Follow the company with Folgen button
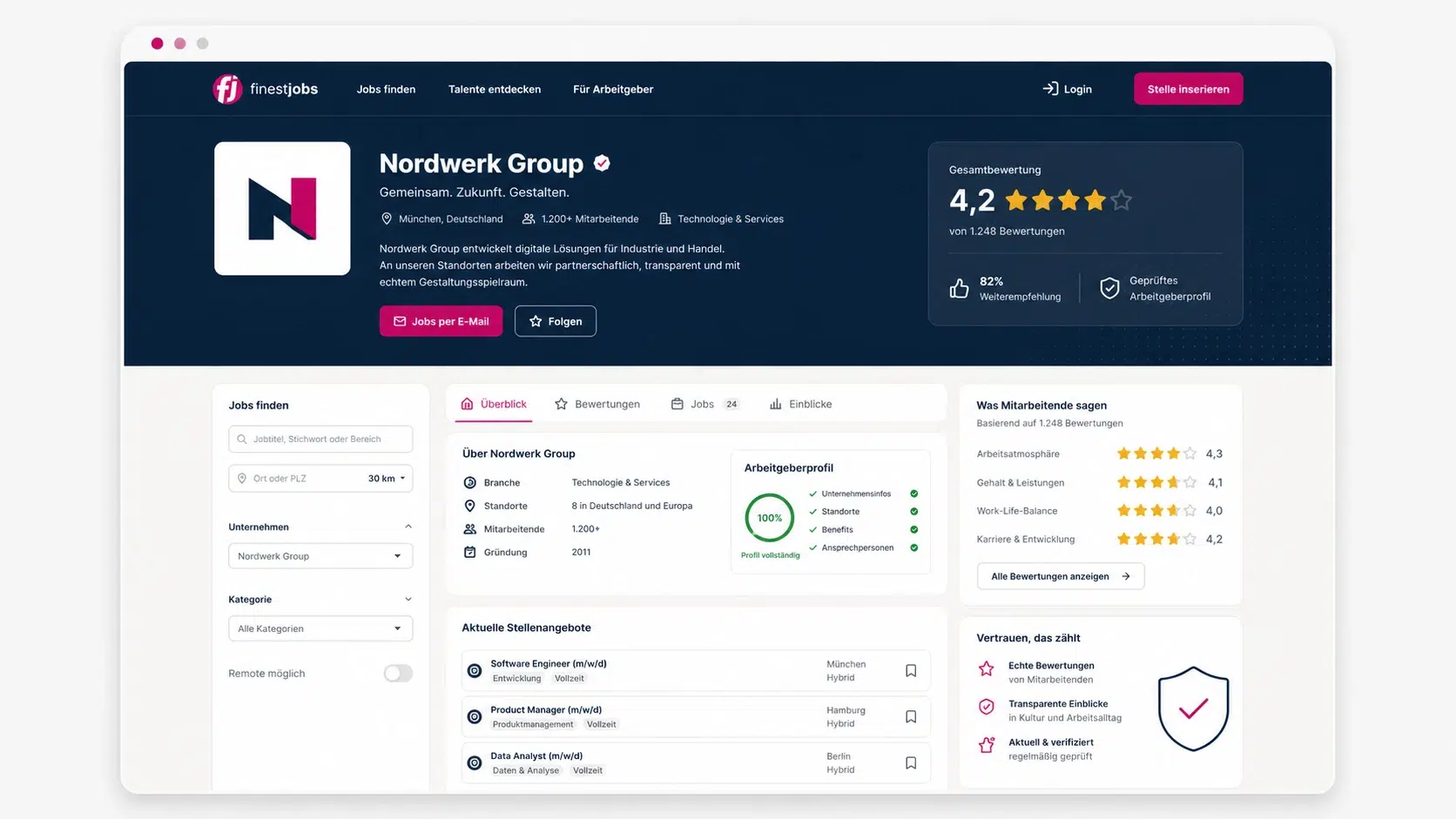 (x=556, y=321)
